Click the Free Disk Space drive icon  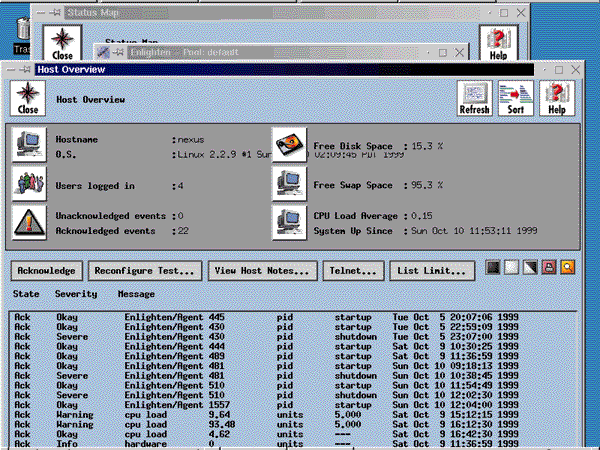(x=289, y=145)
